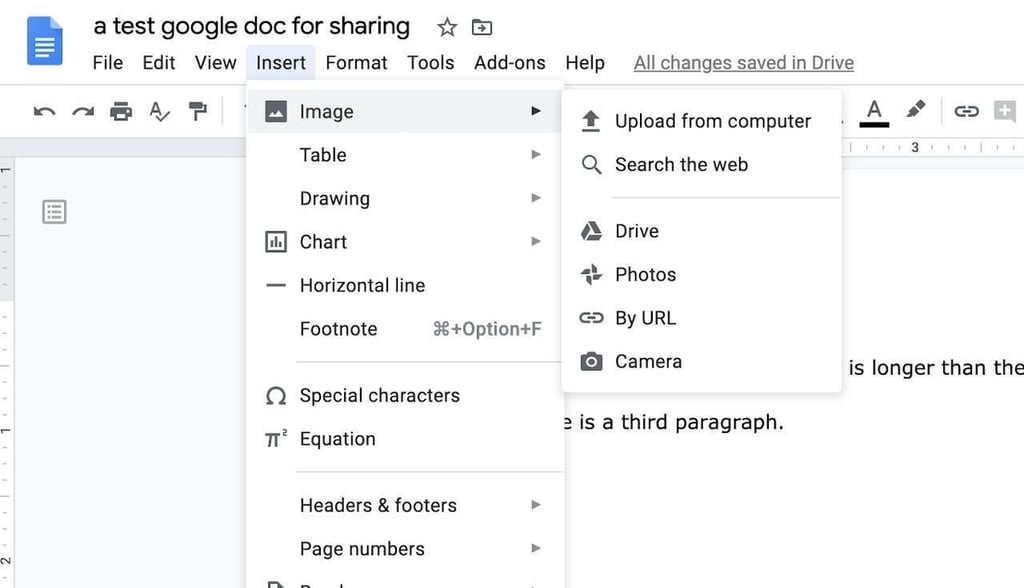Click the All changes saved in Drive link
The width and height of the screenshot is (1024, 588).
[x=743, y=62]
